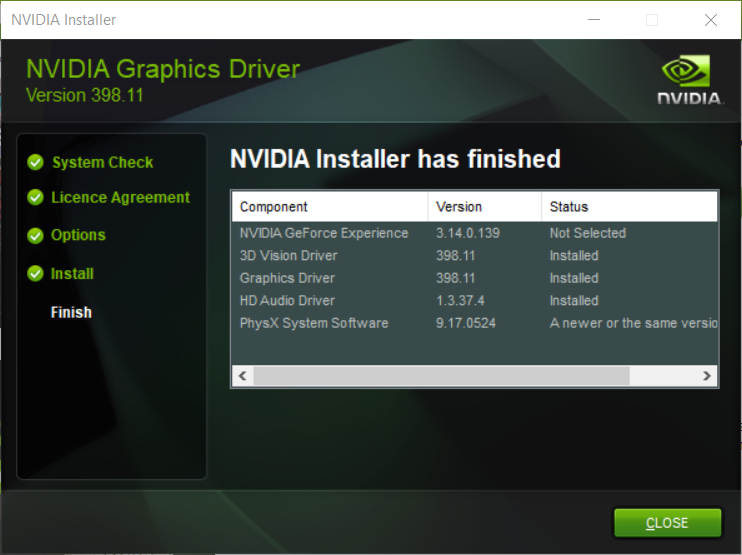Click the green check icon beside Options
742x555 pixels.
click(x=35, y=235)
